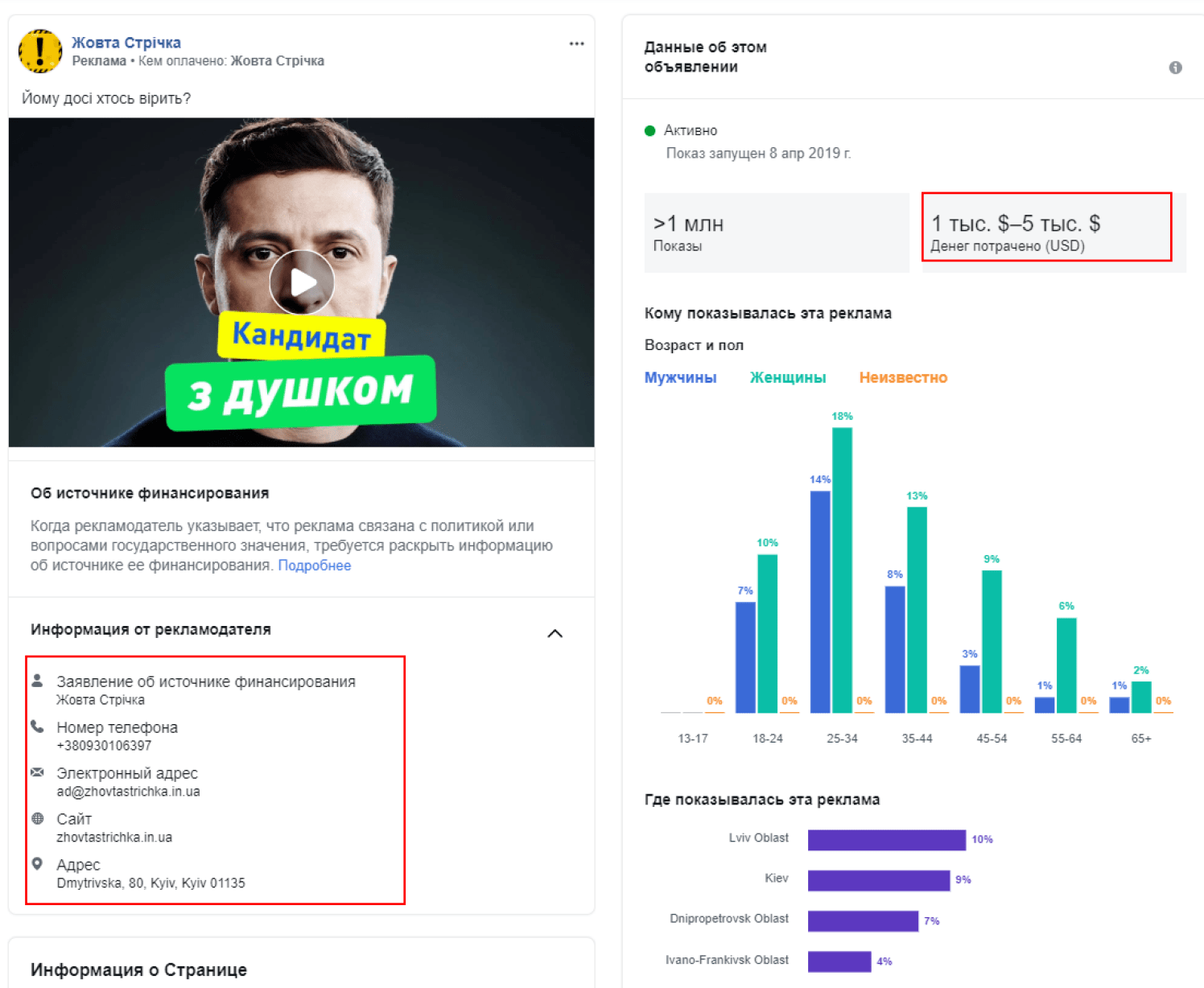
Task: Select the Мужчины legend label
Action: coord(680,377)
